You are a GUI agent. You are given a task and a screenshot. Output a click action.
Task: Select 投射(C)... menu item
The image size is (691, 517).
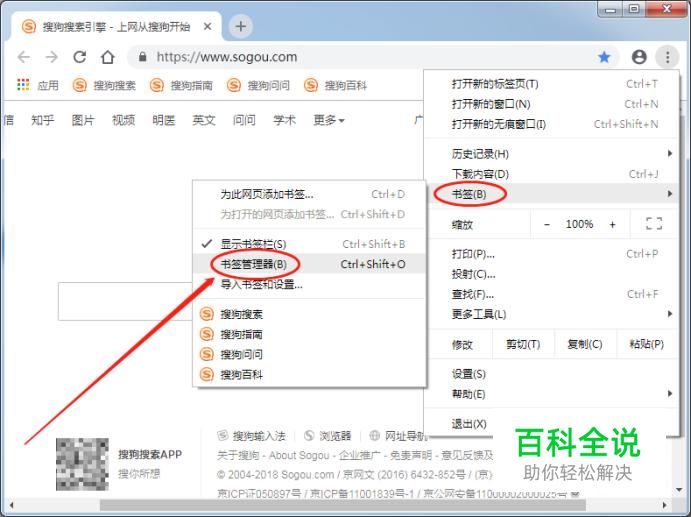551,274
